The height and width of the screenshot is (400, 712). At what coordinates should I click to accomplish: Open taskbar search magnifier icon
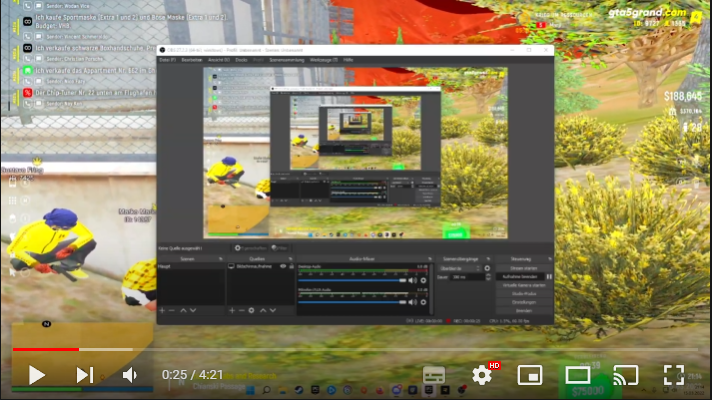click(x=267, y=390)
